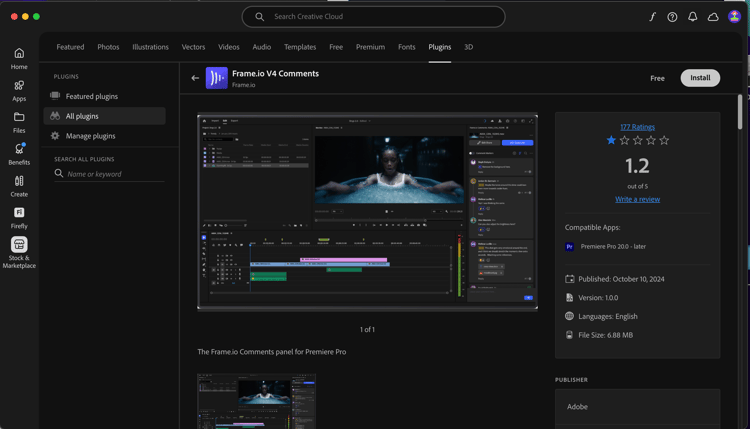Click the notifications bell icon
Screen dimensions: 750x429
click(692, 17)
